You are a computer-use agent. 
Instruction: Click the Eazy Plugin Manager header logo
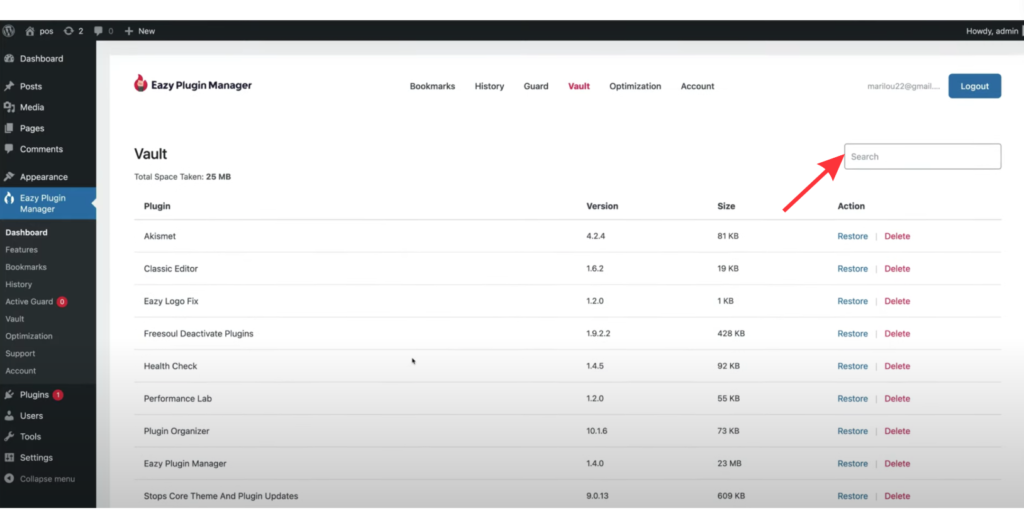193,84
